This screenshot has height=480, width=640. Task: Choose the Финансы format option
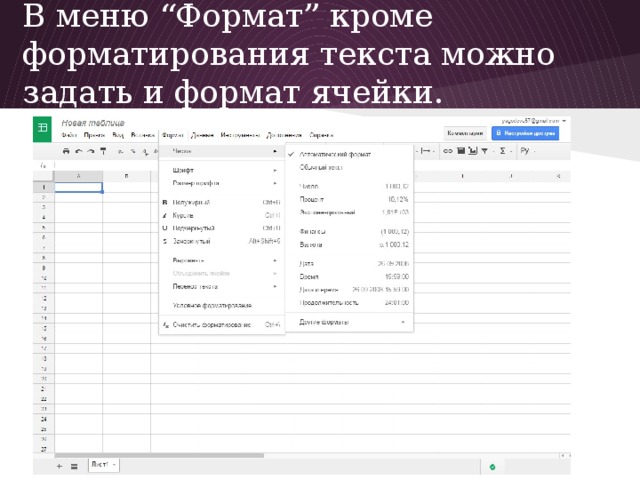(349, 231)
